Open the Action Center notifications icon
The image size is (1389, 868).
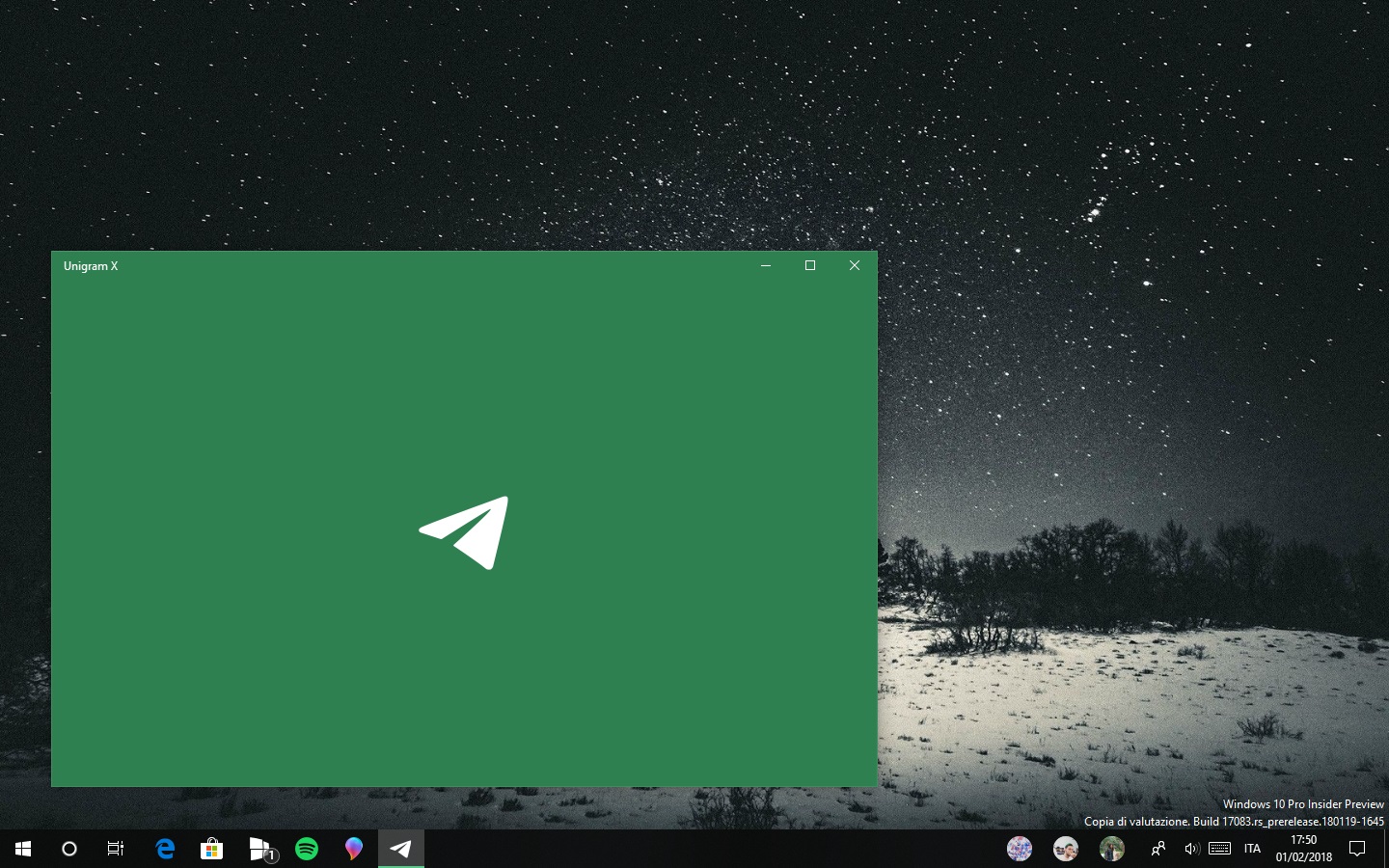[x=1357, y=849]
